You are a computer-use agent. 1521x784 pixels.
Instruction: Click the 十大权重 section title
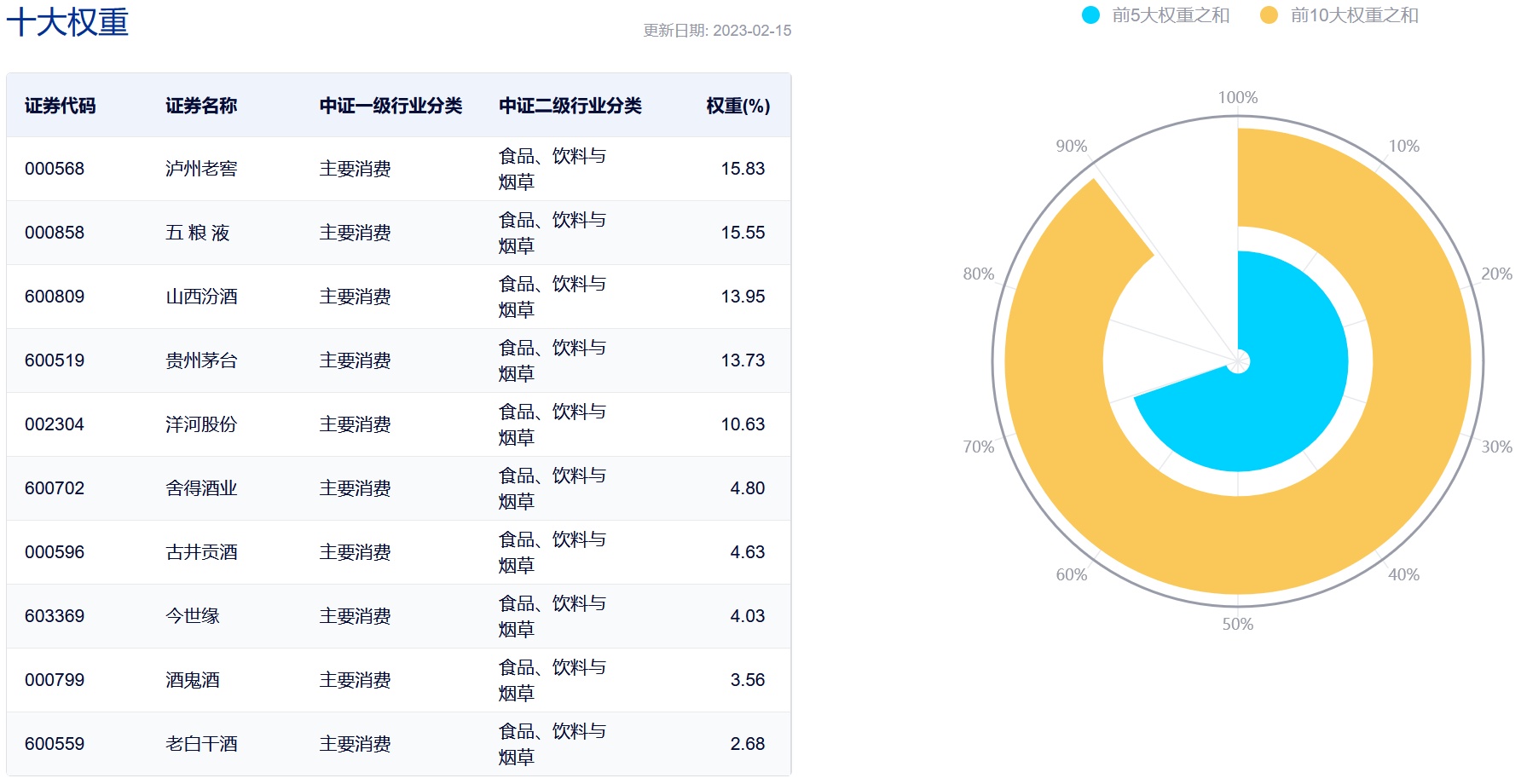click(x=67, y=22)
